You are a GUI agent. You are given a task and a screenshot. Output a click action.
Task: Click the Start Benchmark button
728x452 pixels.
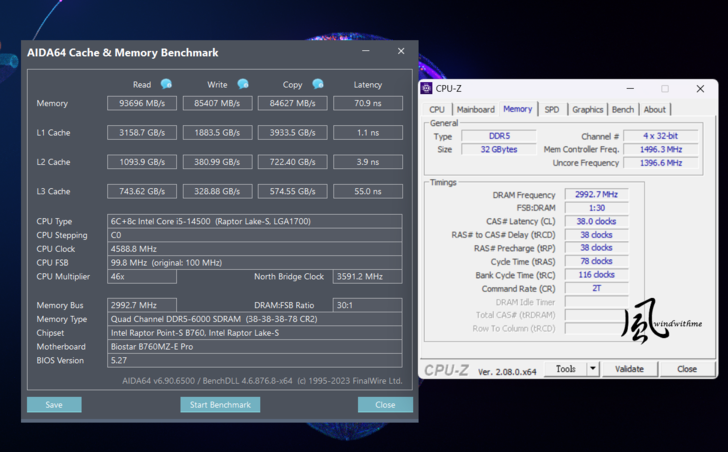[220, 405]
